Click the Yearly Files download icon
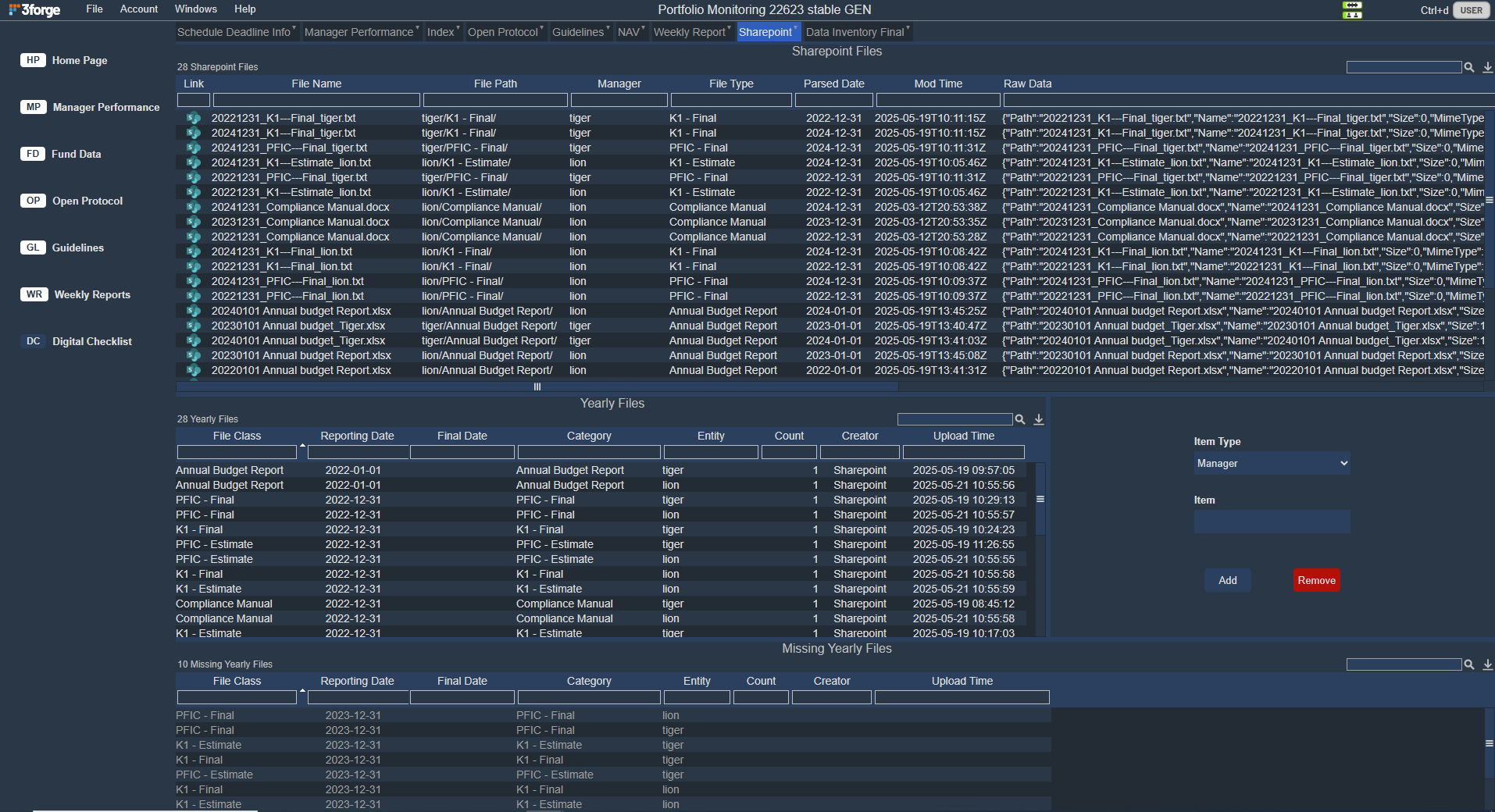The height and width of the screenshot is (812, 1495). coord(1038,419)
